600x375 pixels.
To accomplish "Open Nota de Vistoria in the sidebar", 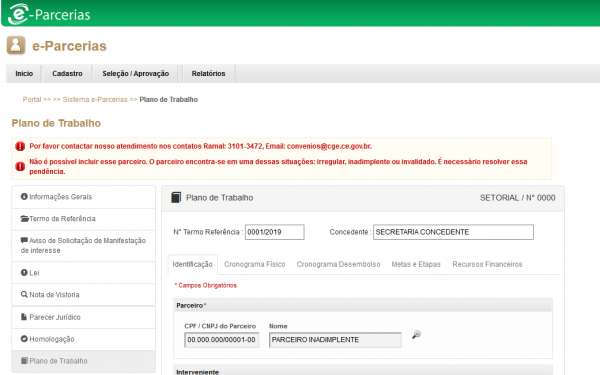I will coord(84,295).
